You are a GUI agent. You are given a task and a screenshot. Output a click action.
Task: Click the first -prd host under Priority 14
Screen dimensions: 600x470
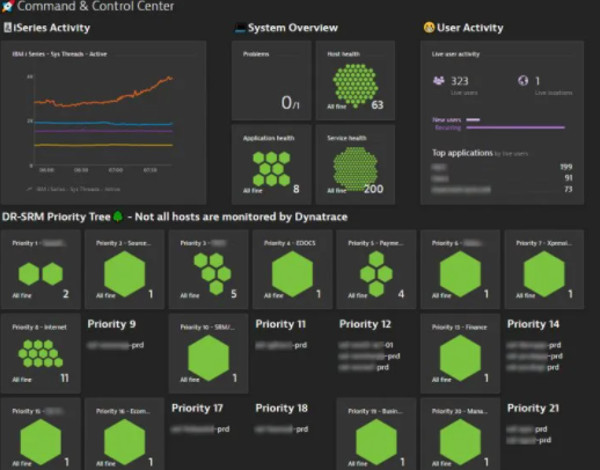tap(534, 345)
